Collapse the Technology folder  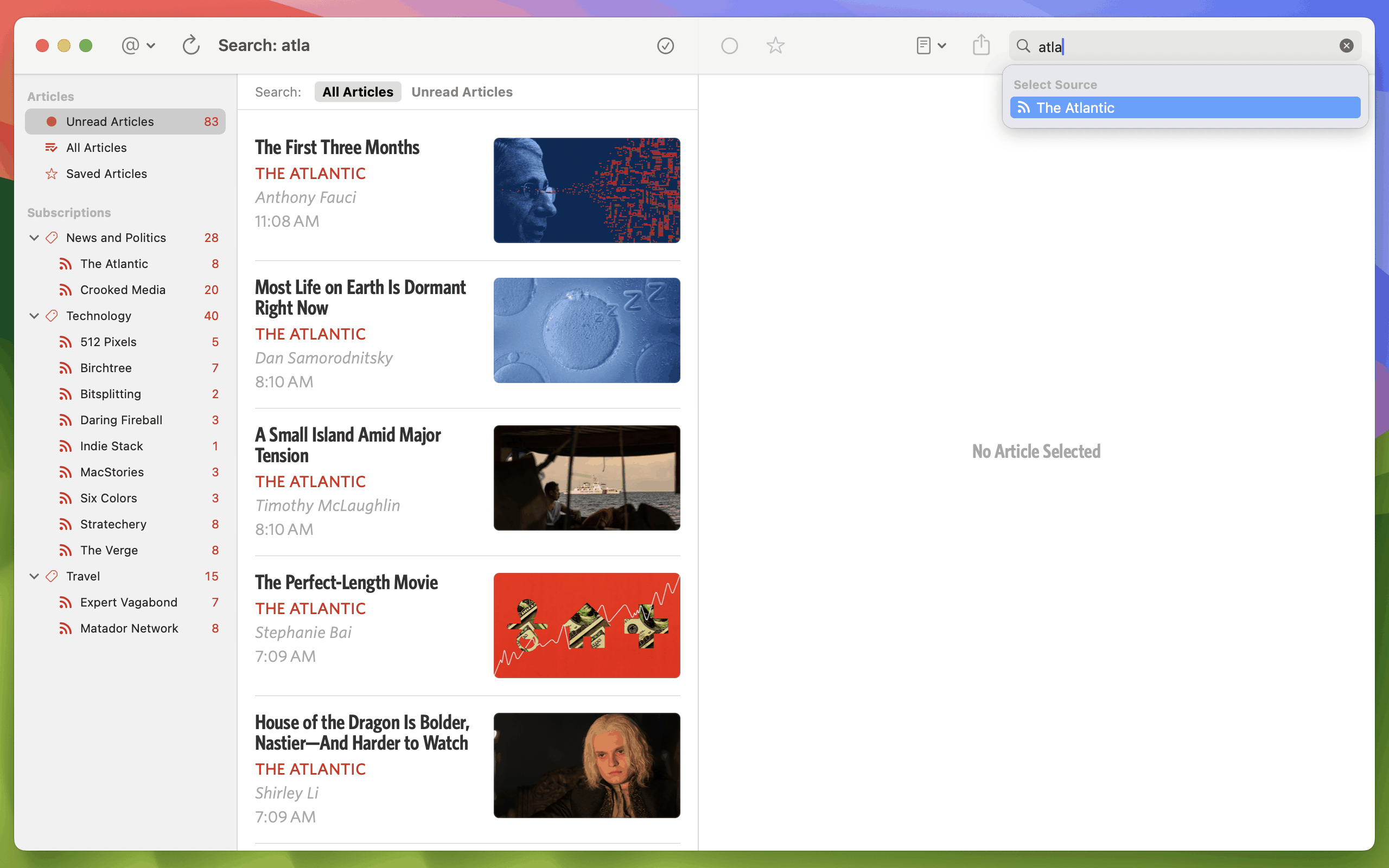tap(34, 316)
